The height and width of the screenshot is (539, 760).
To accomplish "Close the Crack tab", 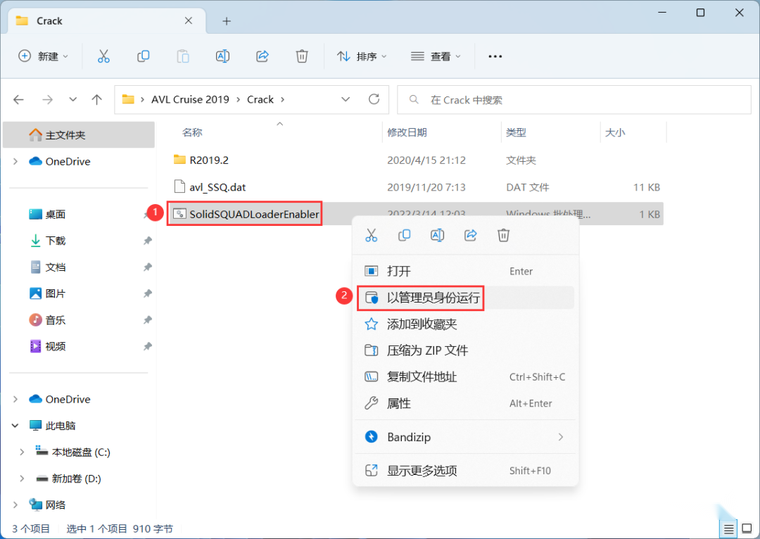I will point(189,21).
